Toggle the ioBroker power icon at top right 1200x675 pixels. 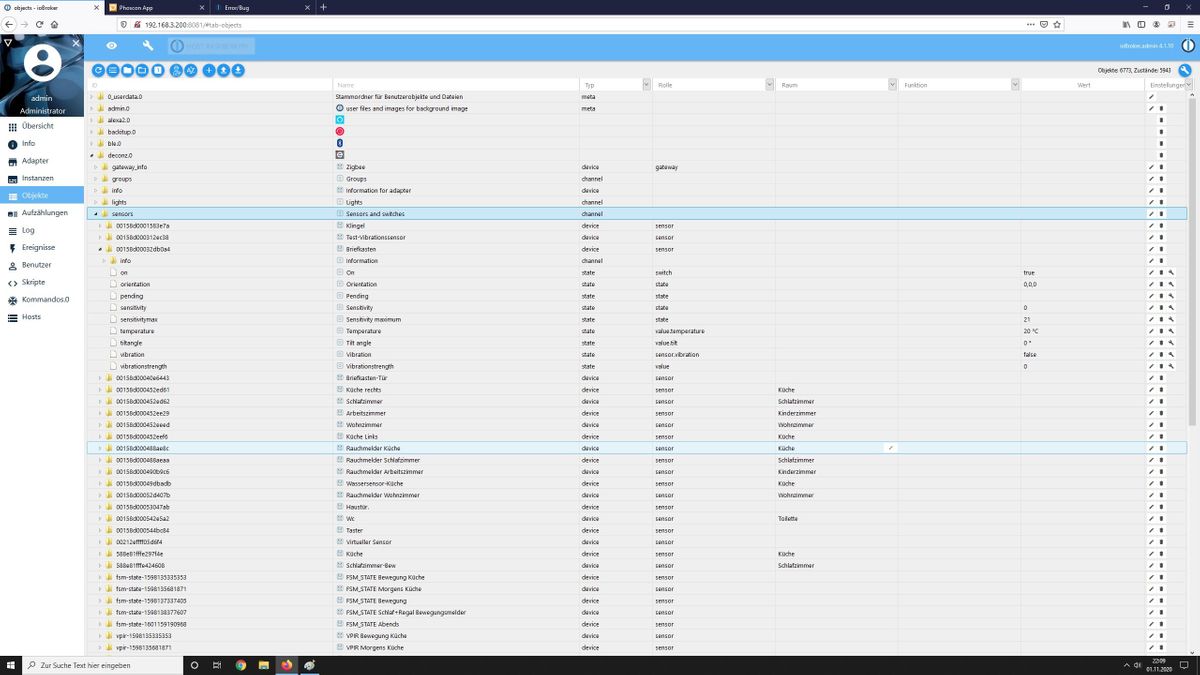(x=1187, y=46)
